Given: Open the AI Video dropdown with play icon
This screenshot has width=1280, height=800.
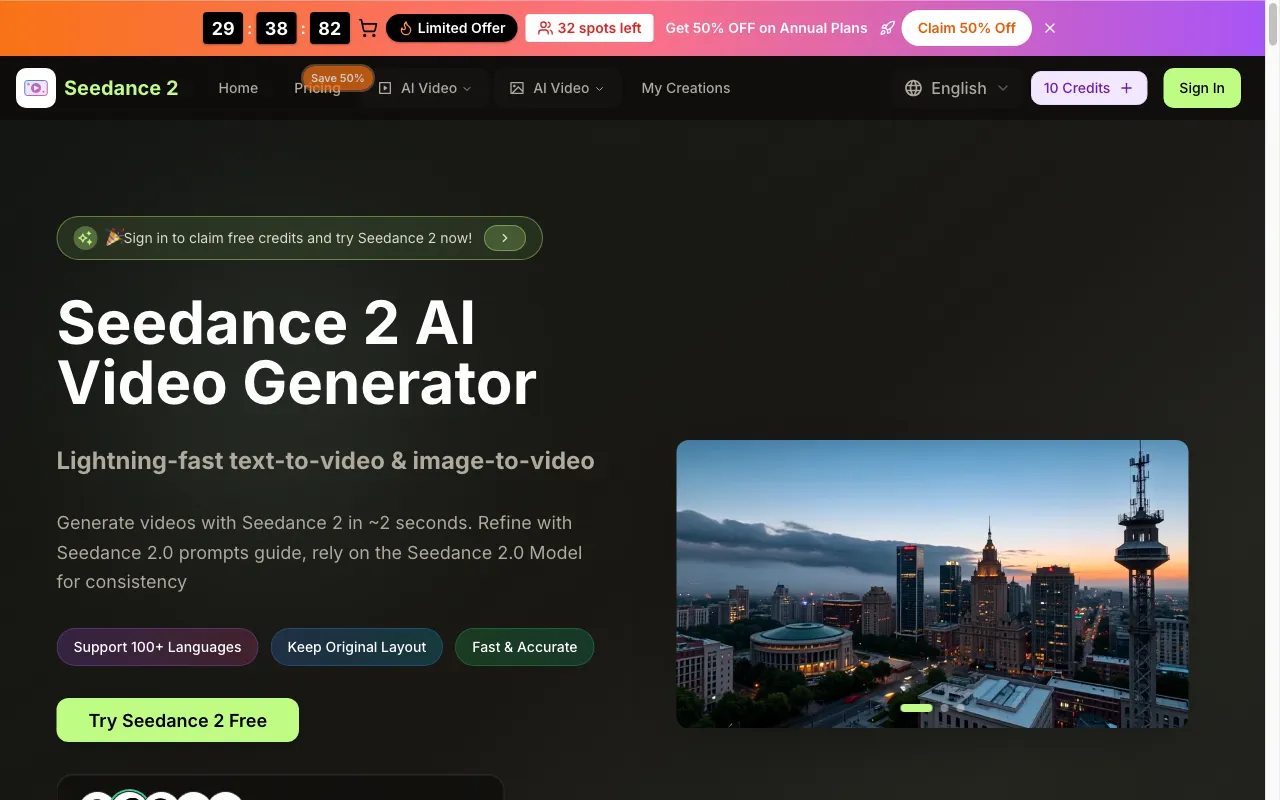Looking at the screenshot, I should pos(425,88).
